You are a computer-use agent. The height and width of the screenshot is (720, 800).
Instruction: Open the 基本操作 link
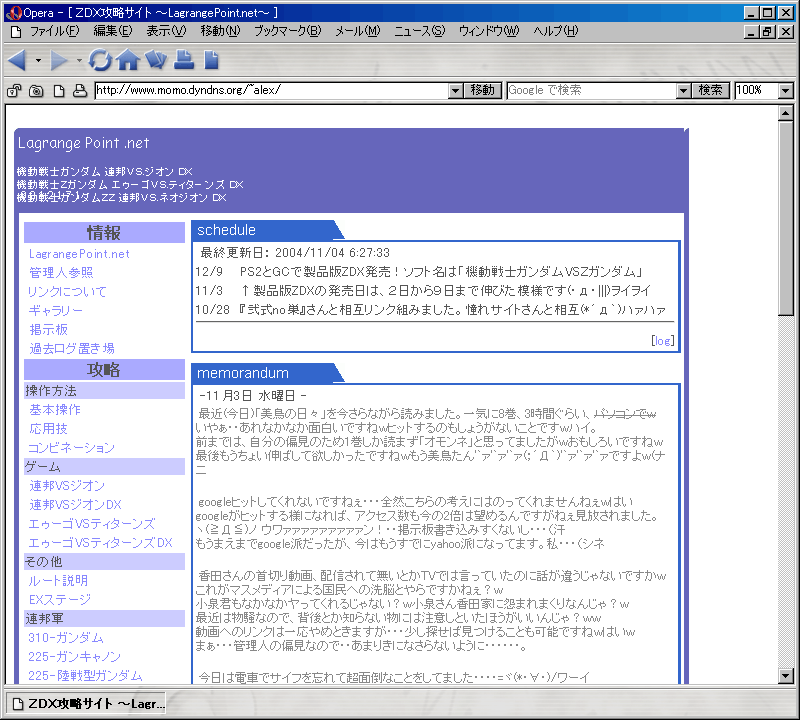pyautogui.click(x=55, y=410)
